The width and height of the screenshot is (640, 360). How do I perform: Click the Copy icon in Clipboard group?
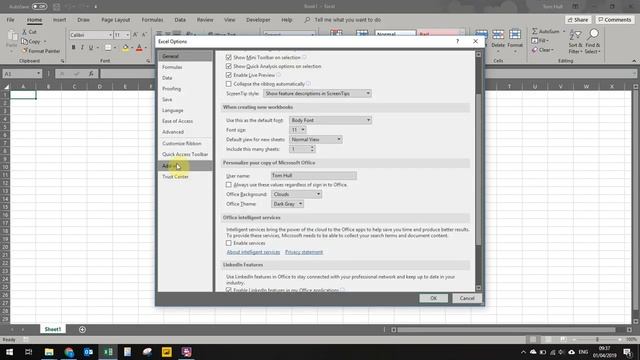point(24,41)
